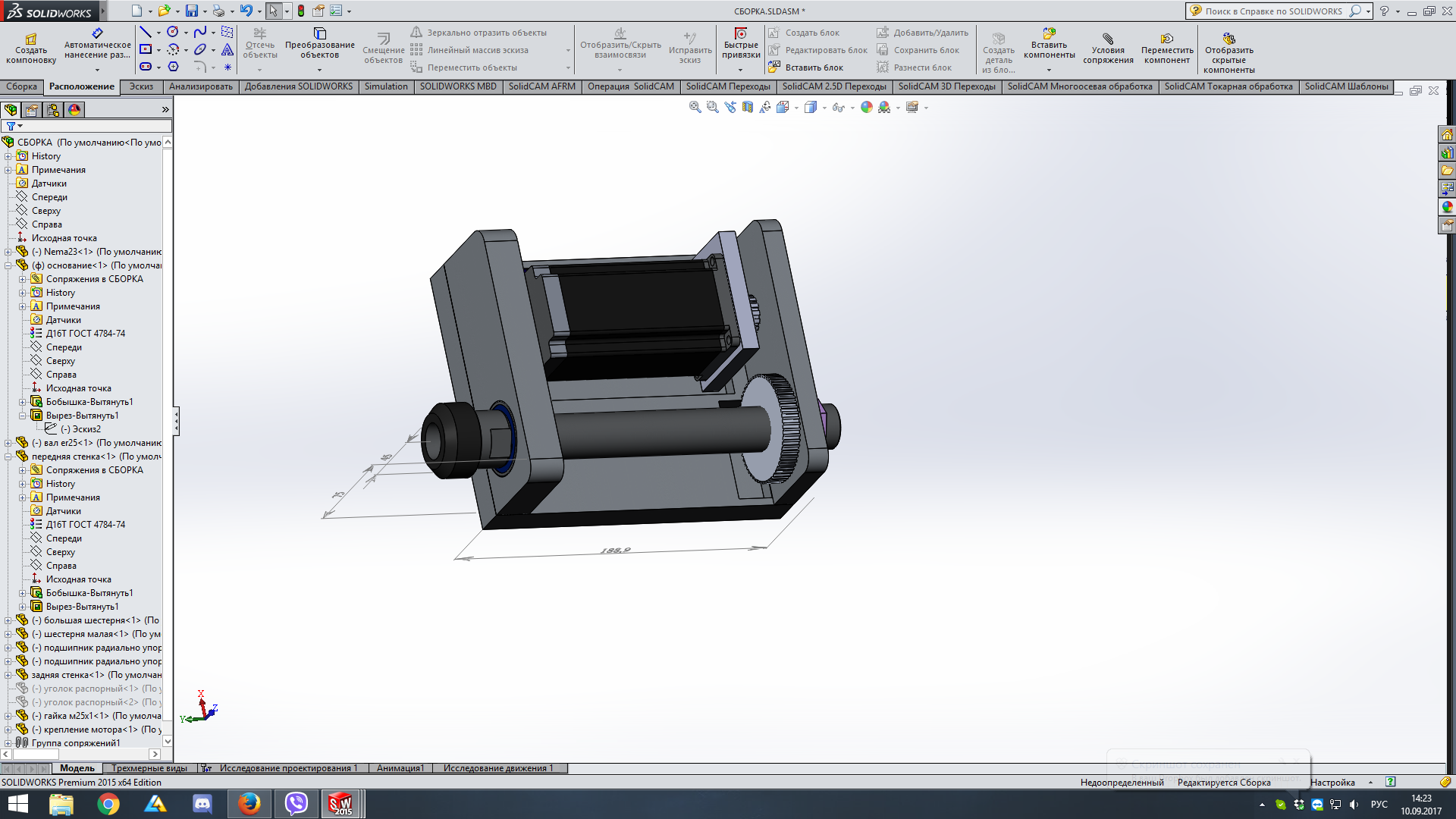
Task: Select the Spline sketch tool
Action: [199, 33]
